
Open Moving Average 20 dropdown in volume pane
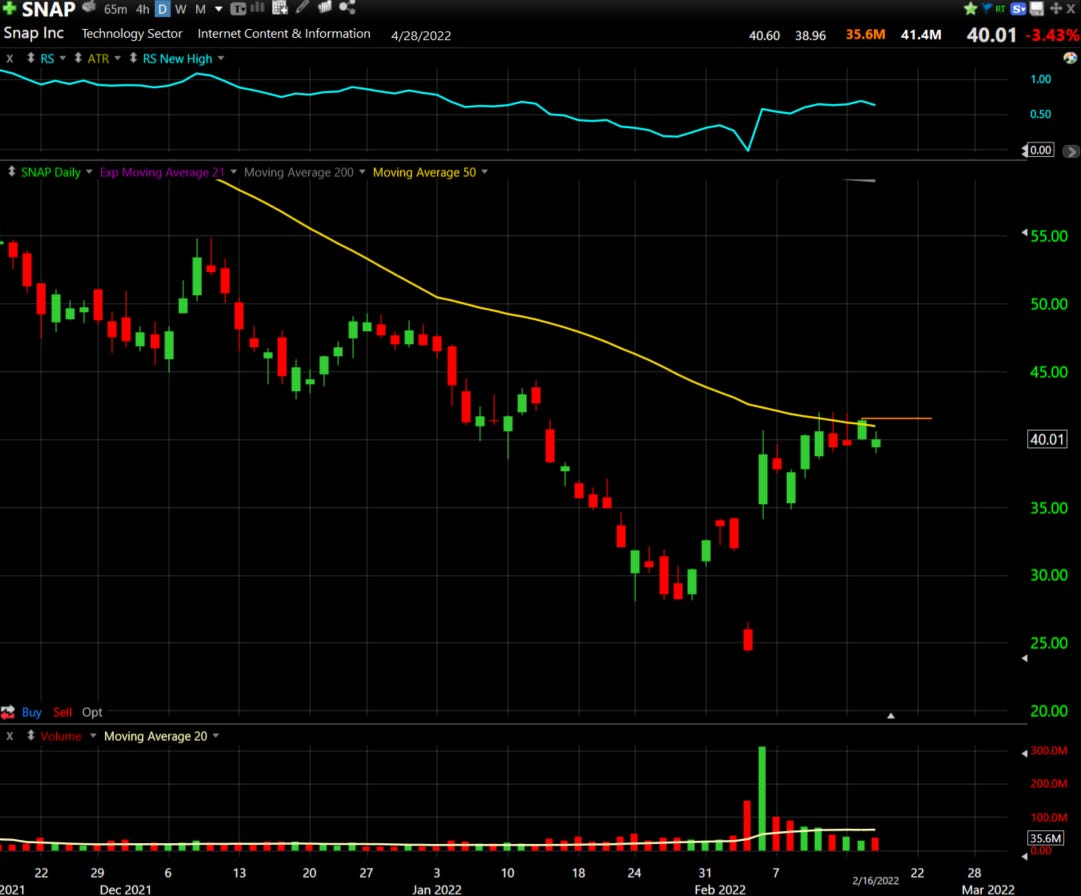216,735
